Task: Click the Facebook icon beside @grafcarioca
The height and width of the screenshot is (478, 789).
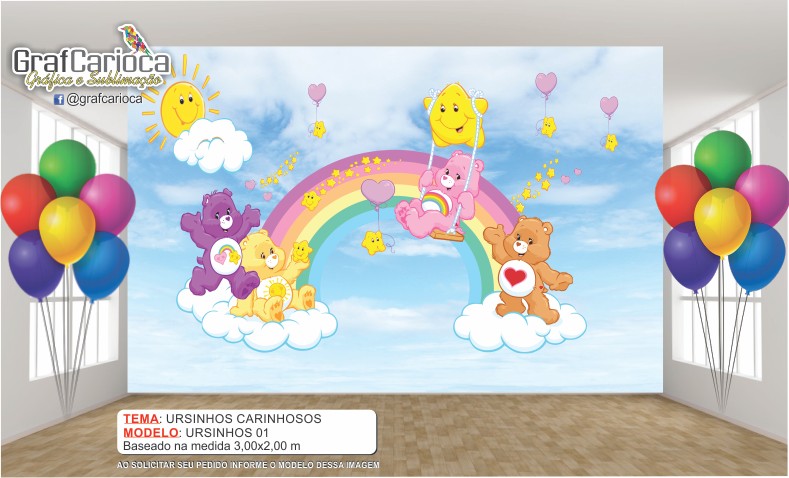Action: (59, 100)
